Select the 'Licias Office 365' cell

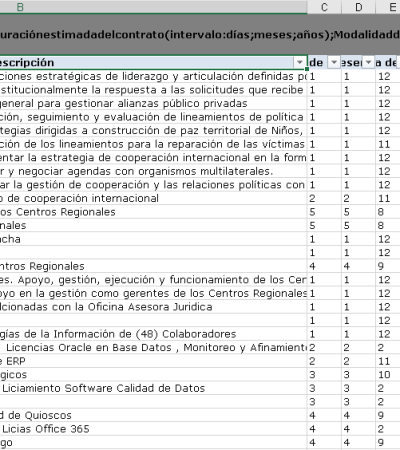pos(153,429)
